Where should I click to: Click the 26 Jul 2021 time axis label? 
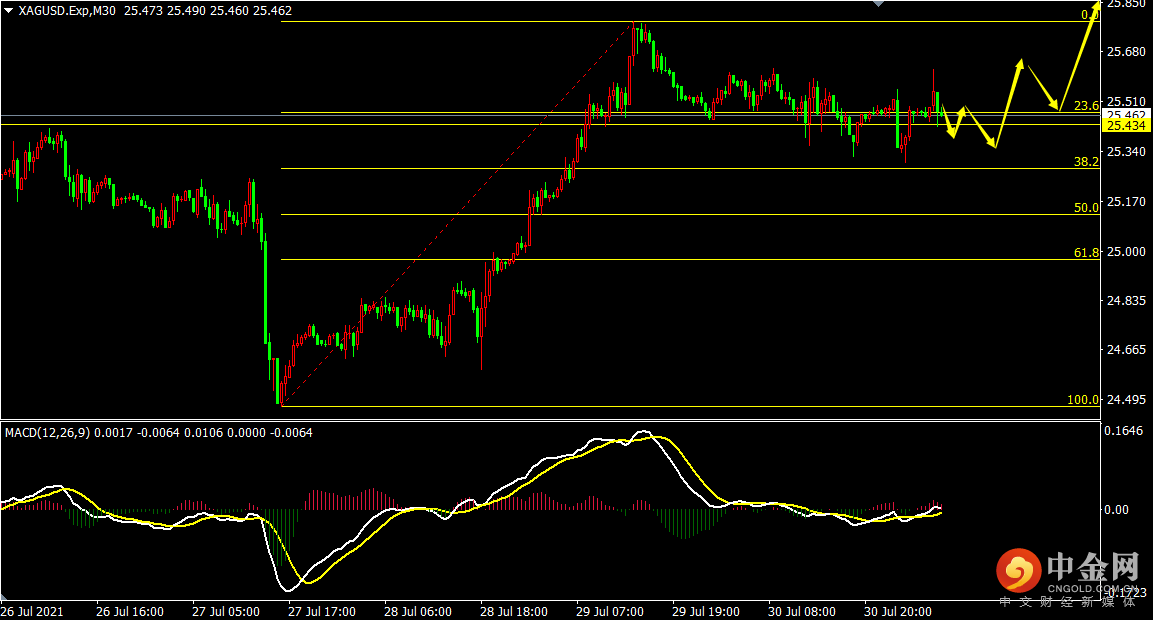pos(32,612)
